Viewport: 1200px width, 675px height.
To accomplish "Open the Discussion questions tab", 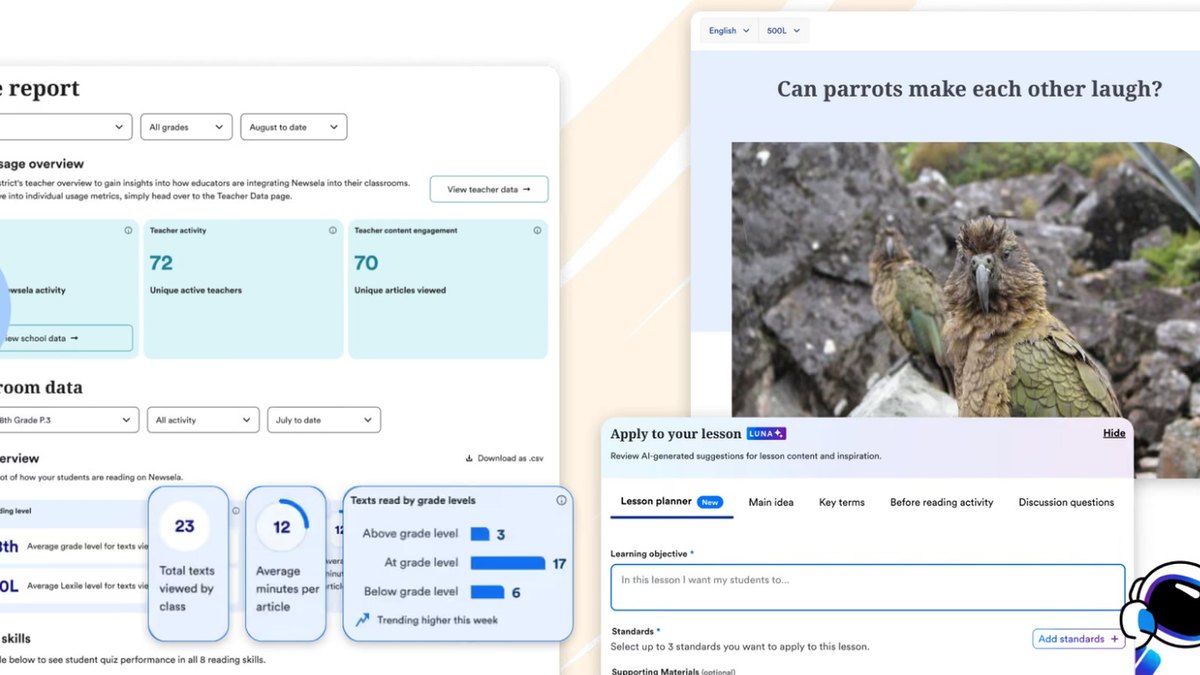I will [x=1066, y=502].
